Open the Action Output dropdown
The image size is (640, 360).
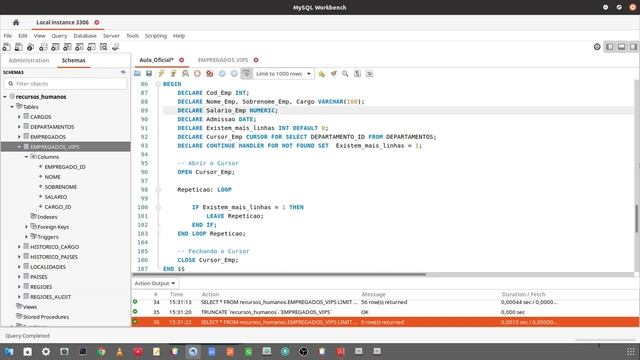(x=155, y=283)
